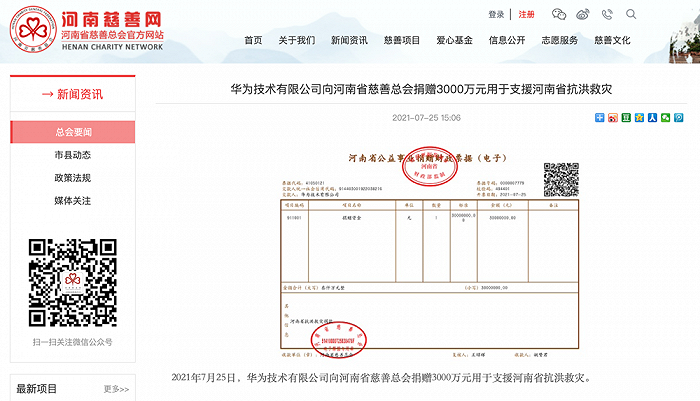Image resolution: width=700 pixels, height=401 pixels.
Task: Click the 扫一扫关注微信公众号 caption
Action: click(73, 342)
